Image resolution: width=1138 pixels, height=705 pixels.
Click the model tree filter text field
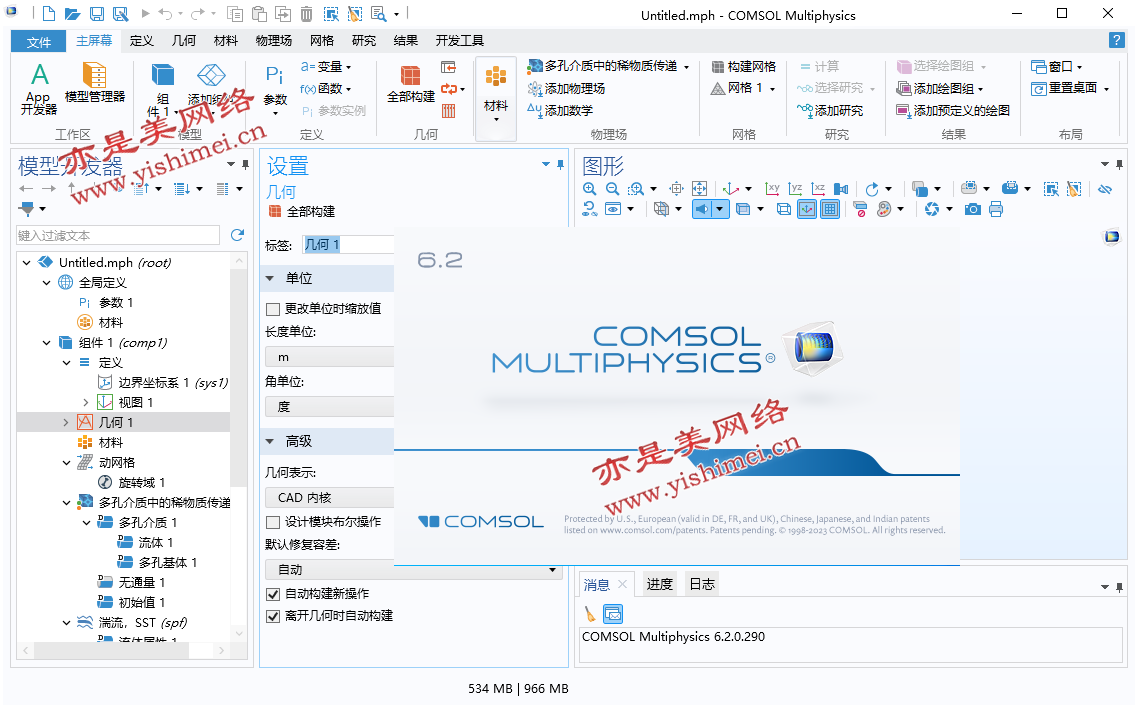118,235
